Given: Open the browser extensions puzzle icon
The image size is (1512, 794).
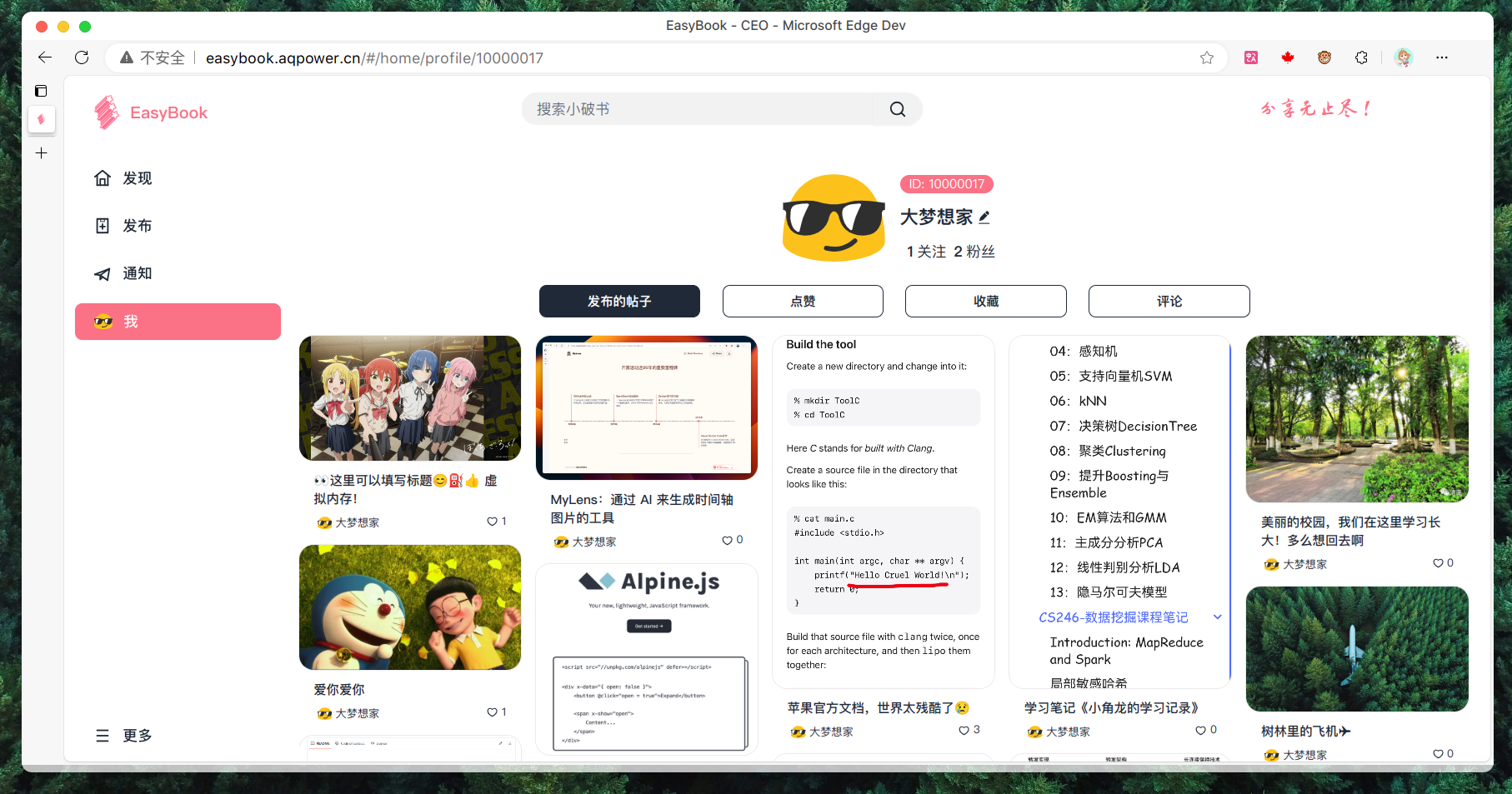Looking at the screenshot, I should (x=1361, y=57).
